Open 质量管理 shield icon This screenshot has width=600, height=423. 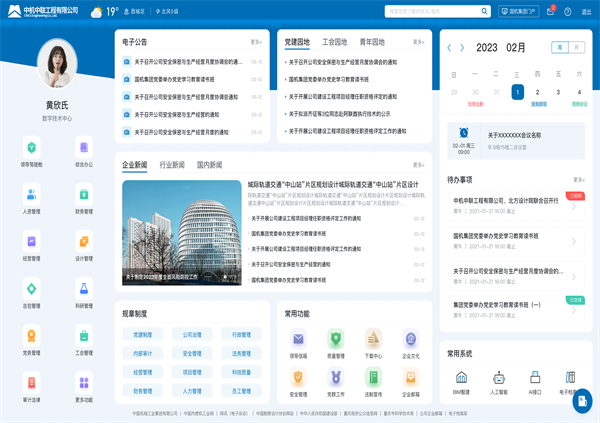tap(336, 339)
